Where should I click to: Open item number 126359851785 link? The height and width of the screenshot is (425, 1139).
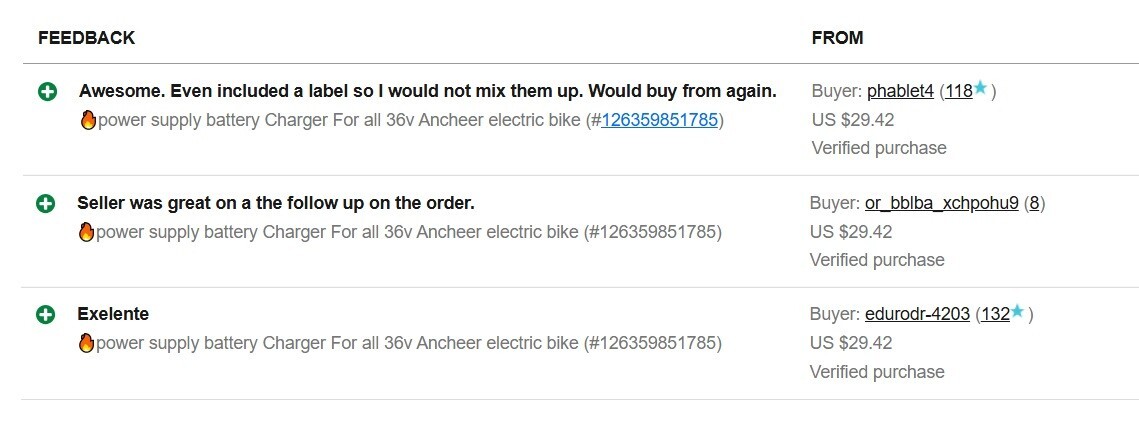pyautogui.click(x=659, y=121)
